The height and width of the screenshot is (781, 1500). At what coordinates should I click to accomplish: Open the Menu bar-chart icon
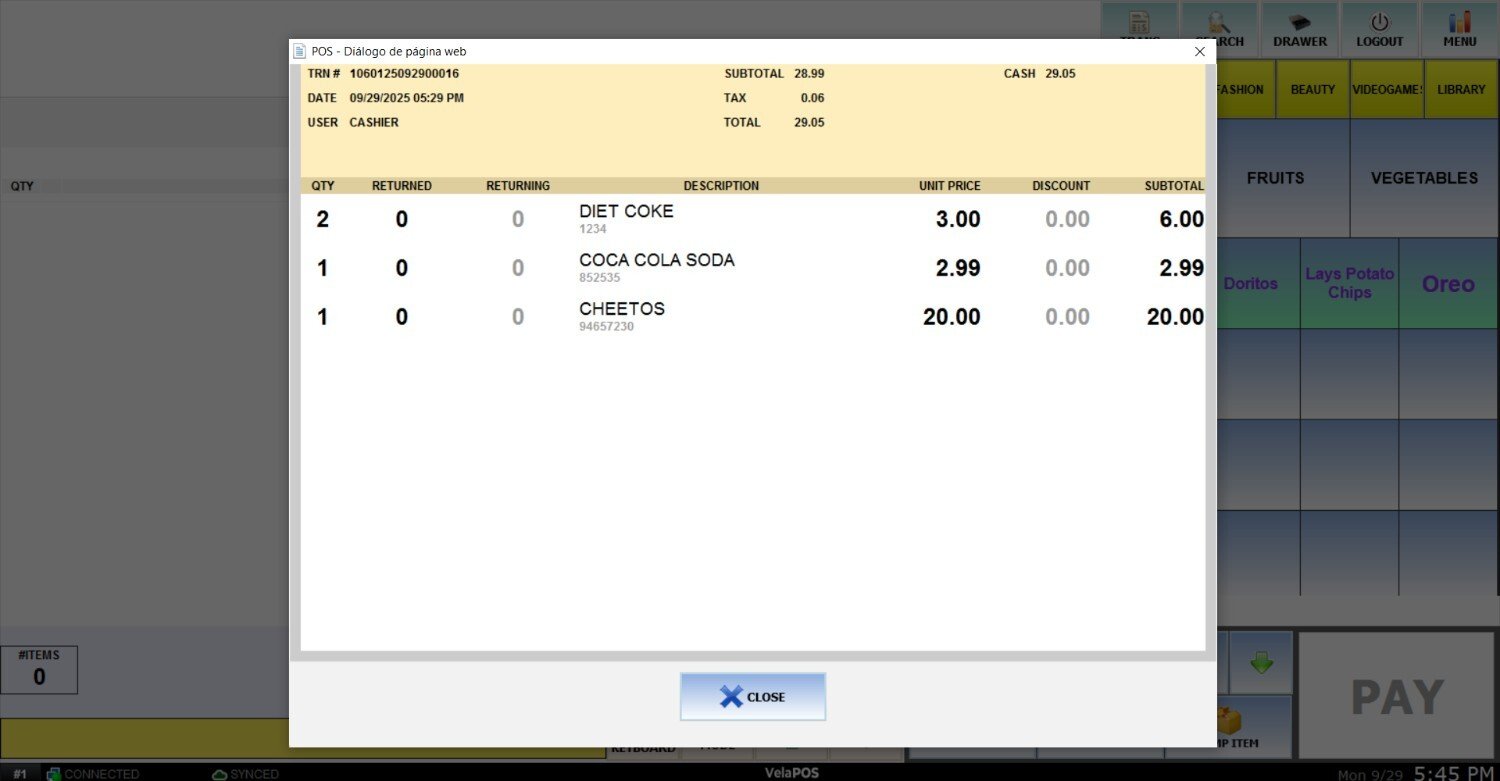coord(1459,30)
